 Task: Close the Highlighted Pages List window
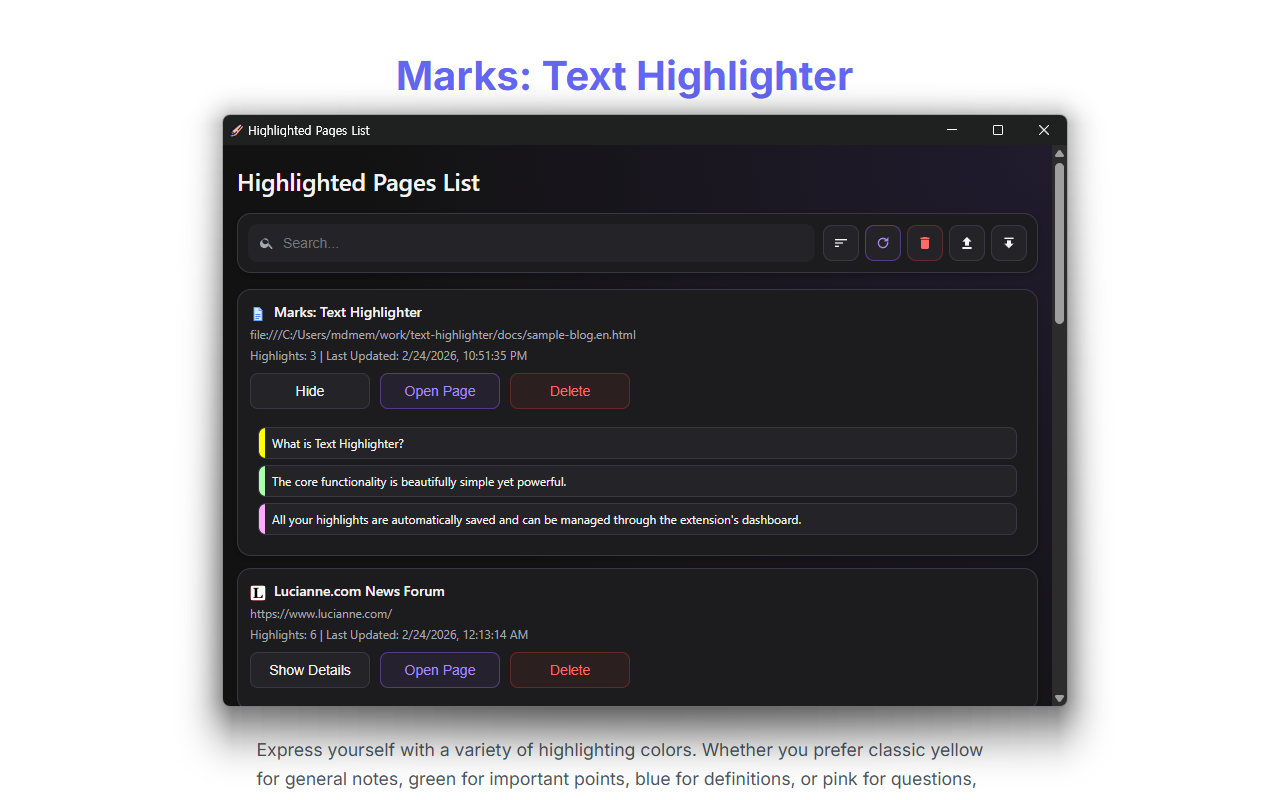[x=1044, y=130]
